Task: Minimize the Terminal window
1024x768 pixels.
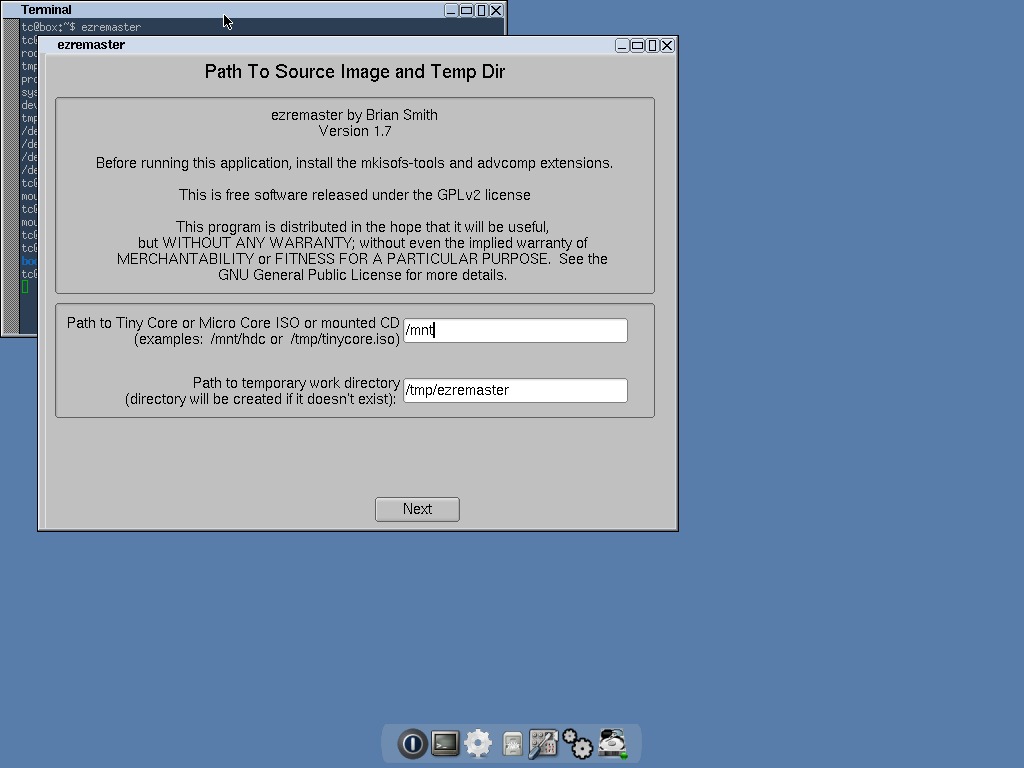Action: [x=450, y=9]
